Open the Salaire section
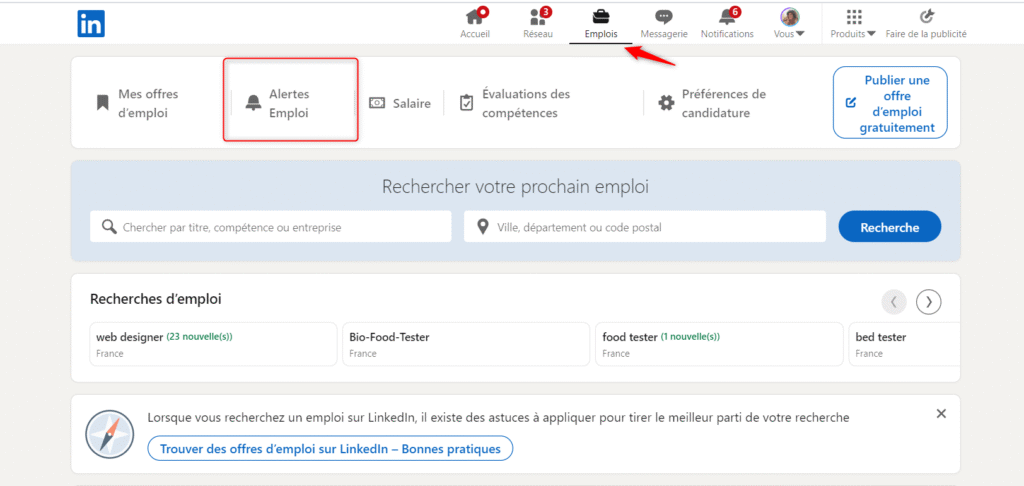The image size is (1024, 486). pyautogui.click(x=400, y=103)
